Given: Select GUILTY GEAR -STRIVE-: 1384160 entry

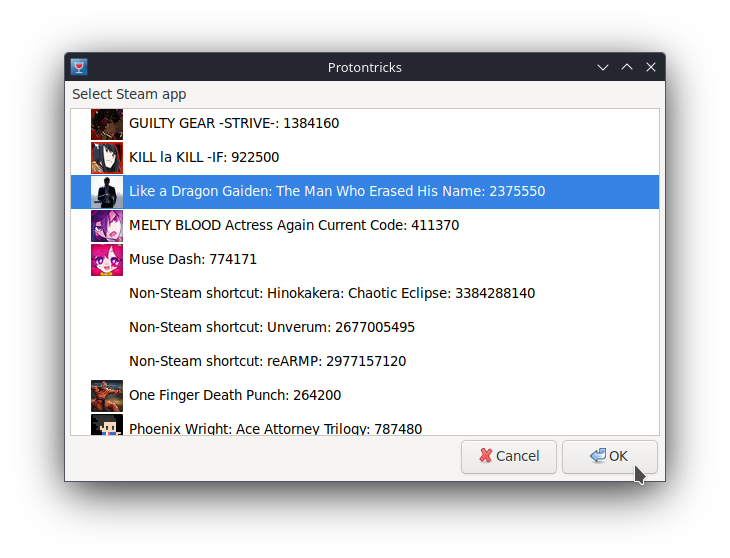Looking at the screenshot, I should (365, 124).
